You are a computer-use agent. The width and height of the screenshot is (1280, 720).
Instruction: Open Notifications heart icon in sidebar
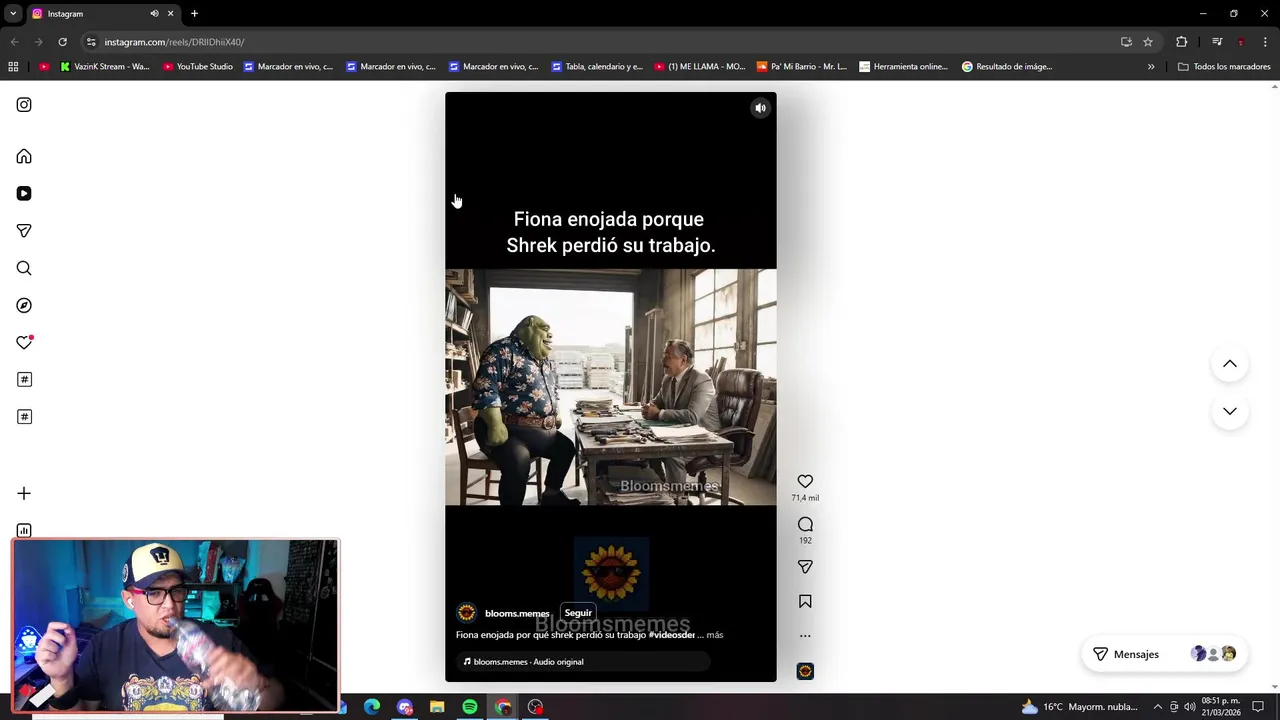(x=24, y=342)
